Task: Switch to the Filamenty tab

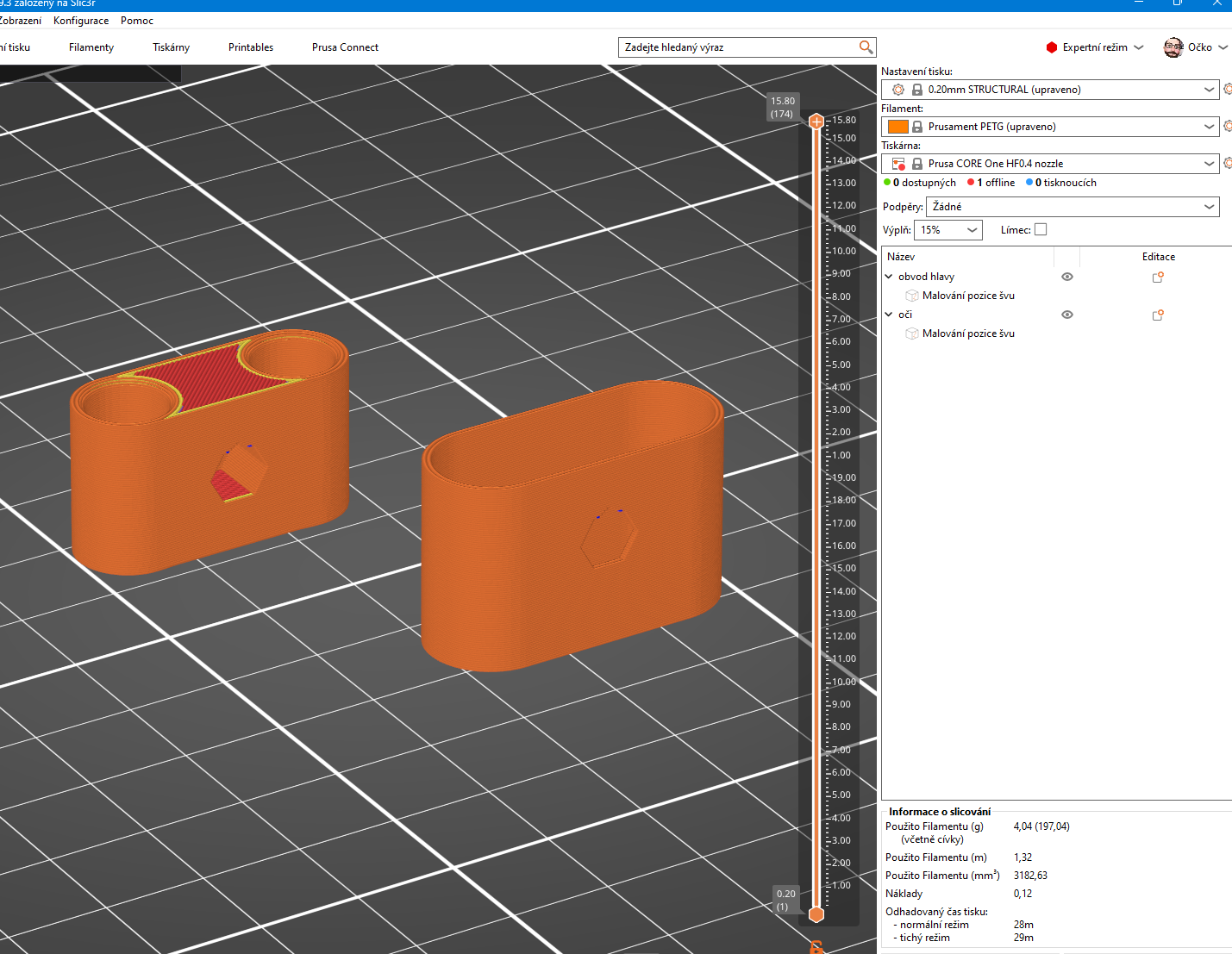Action: (x=91, y=47)
